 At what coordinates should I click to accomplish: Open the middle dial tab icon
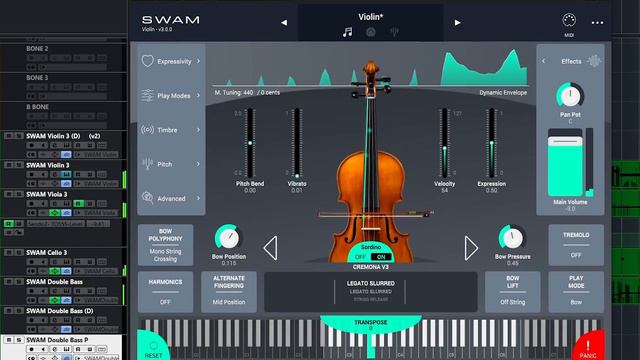tap(371, 32)
